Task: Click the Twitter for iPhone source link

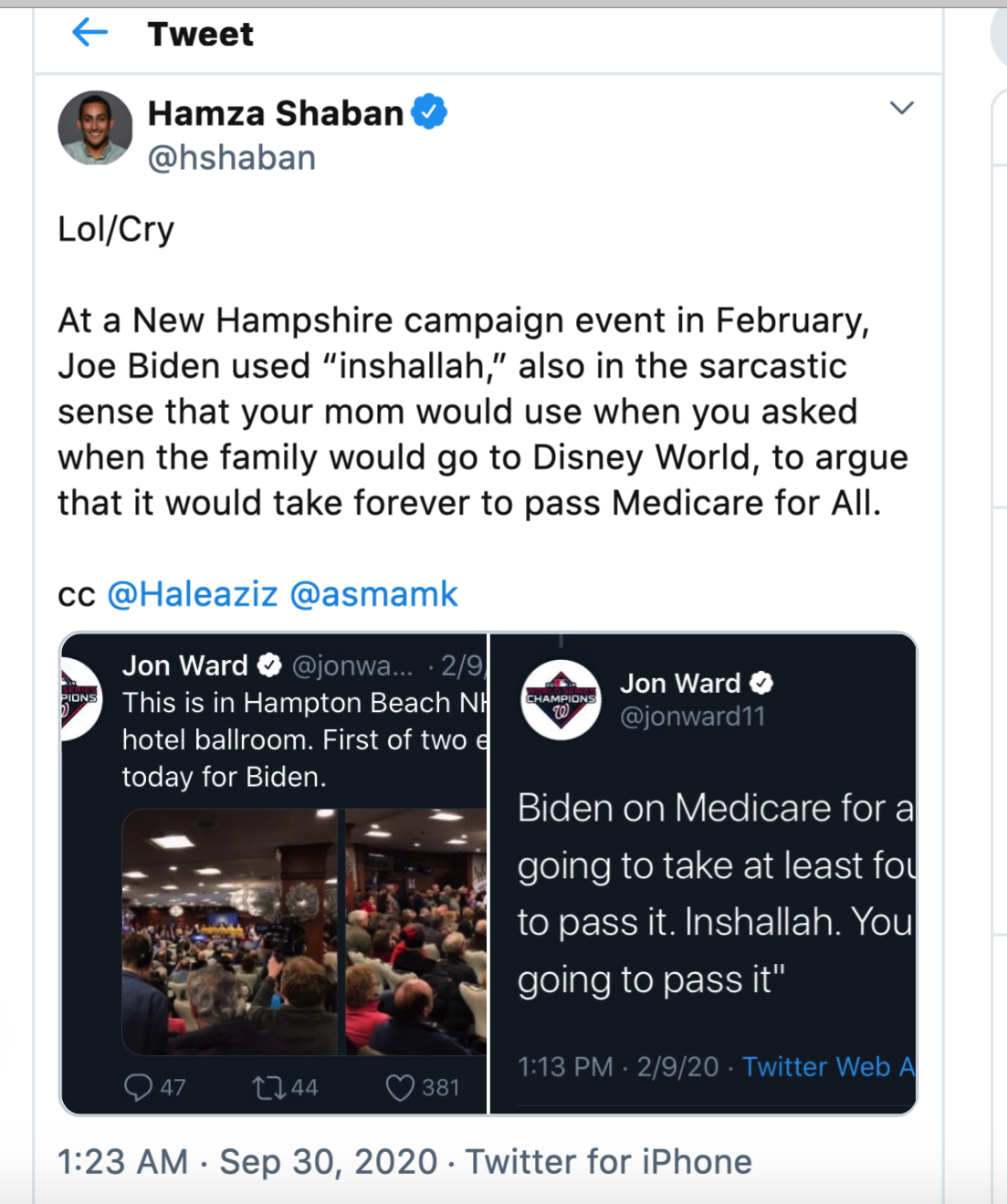Action: click(609, 1162)
